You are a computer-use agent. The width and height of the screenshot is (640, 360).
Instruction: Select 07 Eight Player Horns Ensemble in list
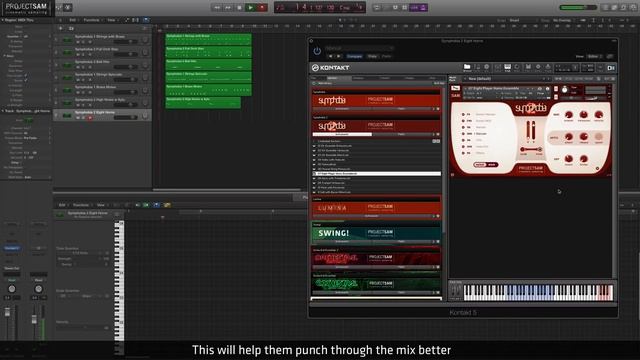click(376, 173)
